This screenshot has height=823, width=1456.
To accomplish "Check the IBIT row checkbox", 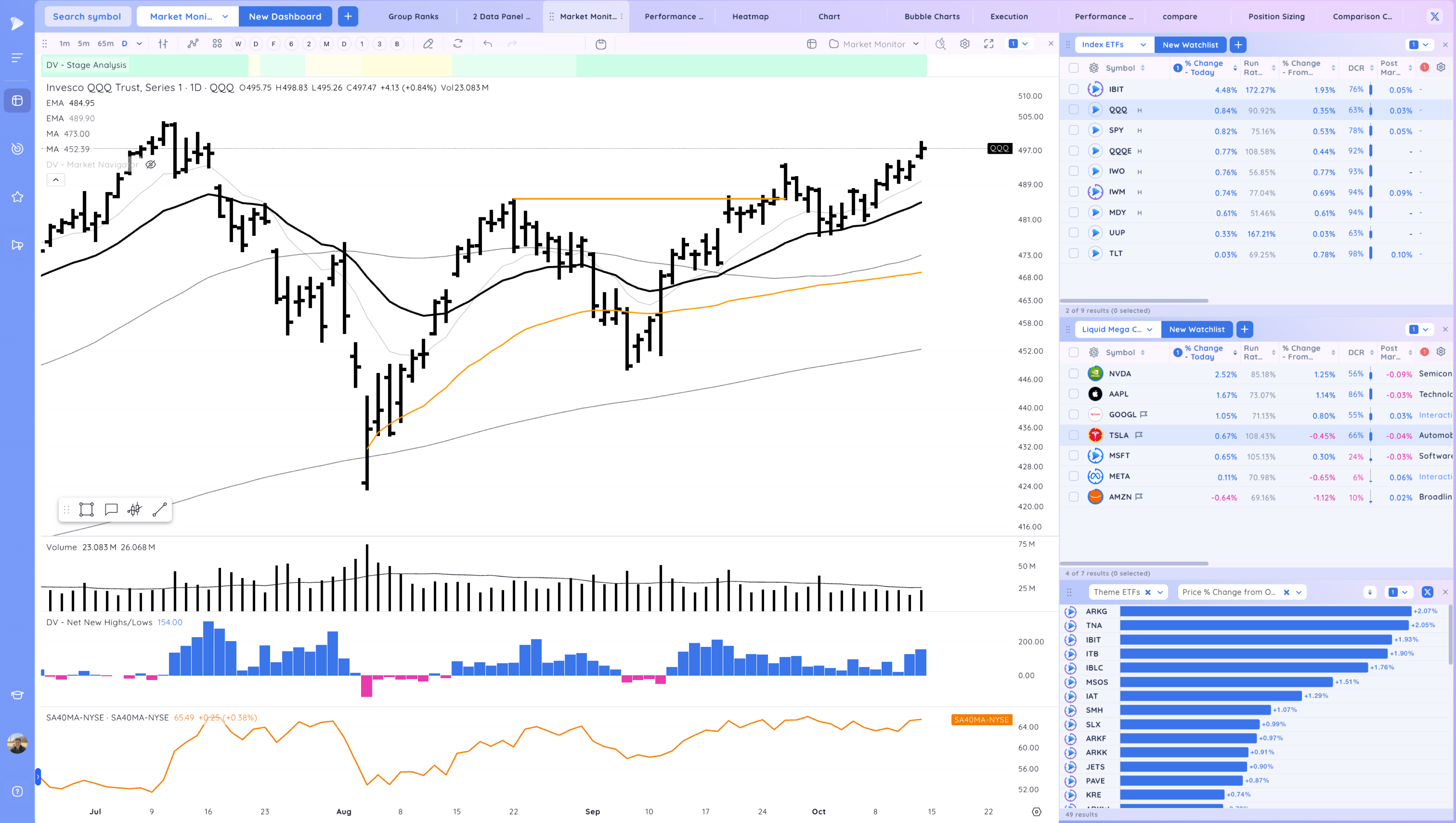I will point(1073,89).
